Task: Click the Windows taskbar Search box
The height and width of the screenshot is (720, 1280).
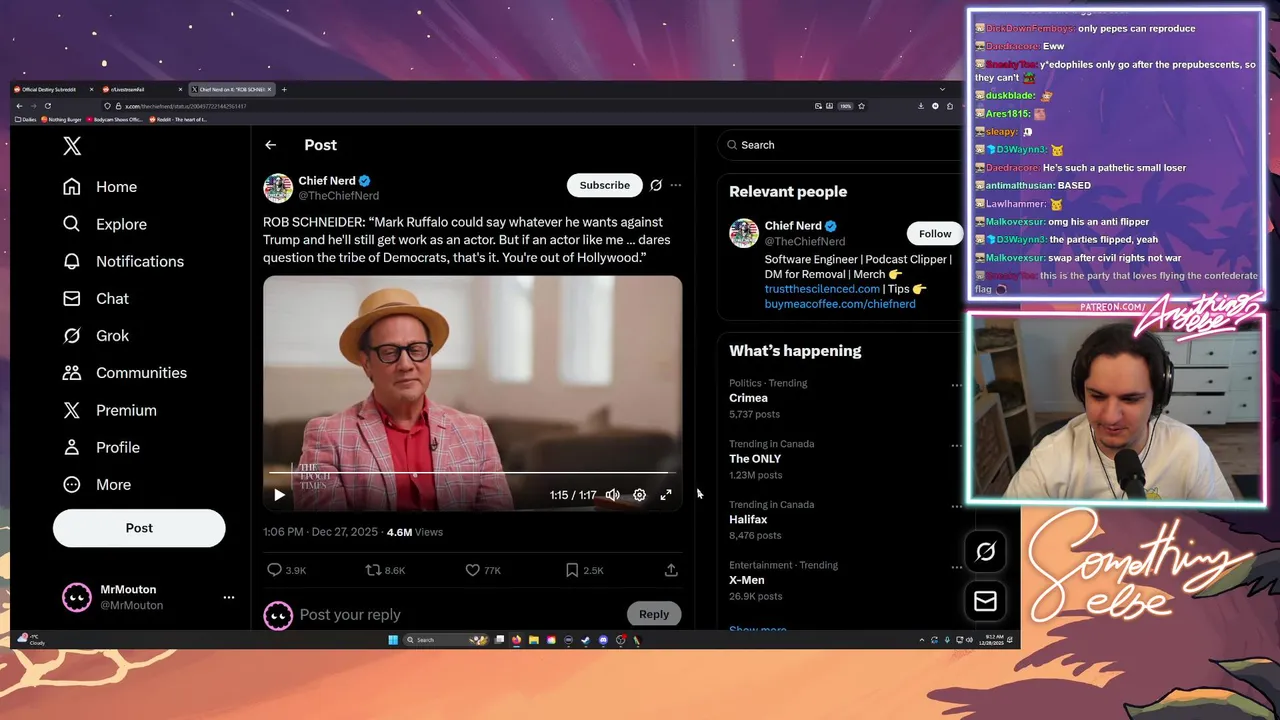Action: click(x=446, y=640)
